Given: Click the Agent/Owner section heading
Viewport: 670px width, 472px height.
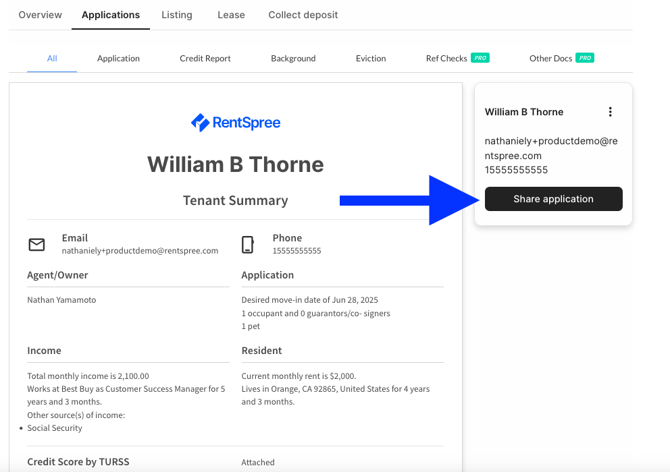Looking at the screenshot, I should pyautogui.click(x=58, y=275).
